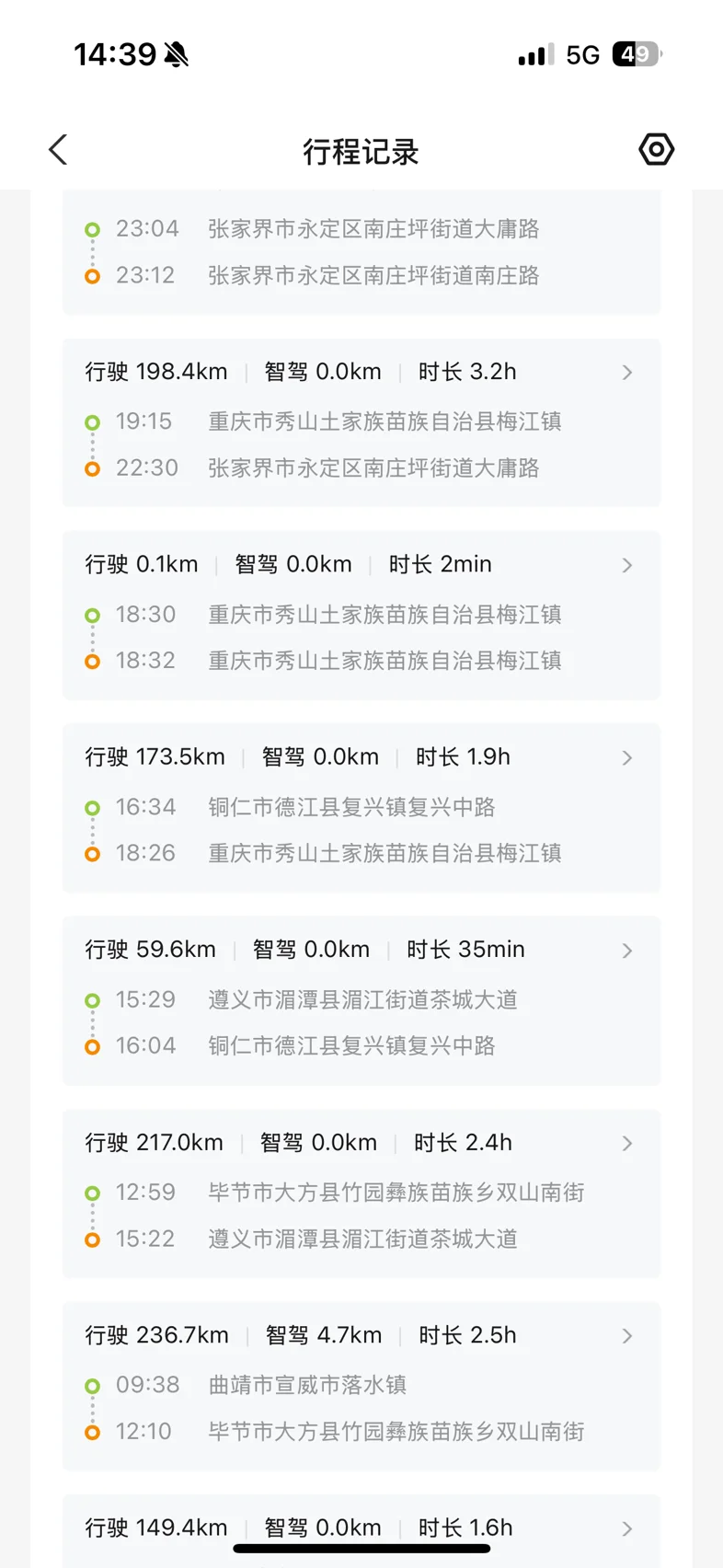Image resolution: width=723 pixels, height=1568 pixels.
Task: Tap the back arrow icon
Action: (x=59, y=150)
